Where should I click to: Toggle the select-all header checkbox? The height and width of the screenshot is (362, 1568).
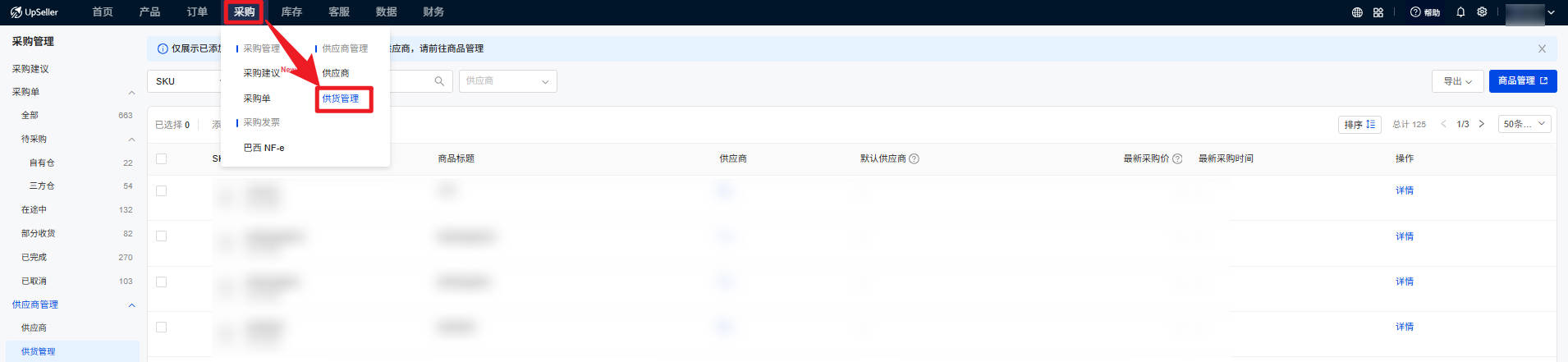[161, 158]
